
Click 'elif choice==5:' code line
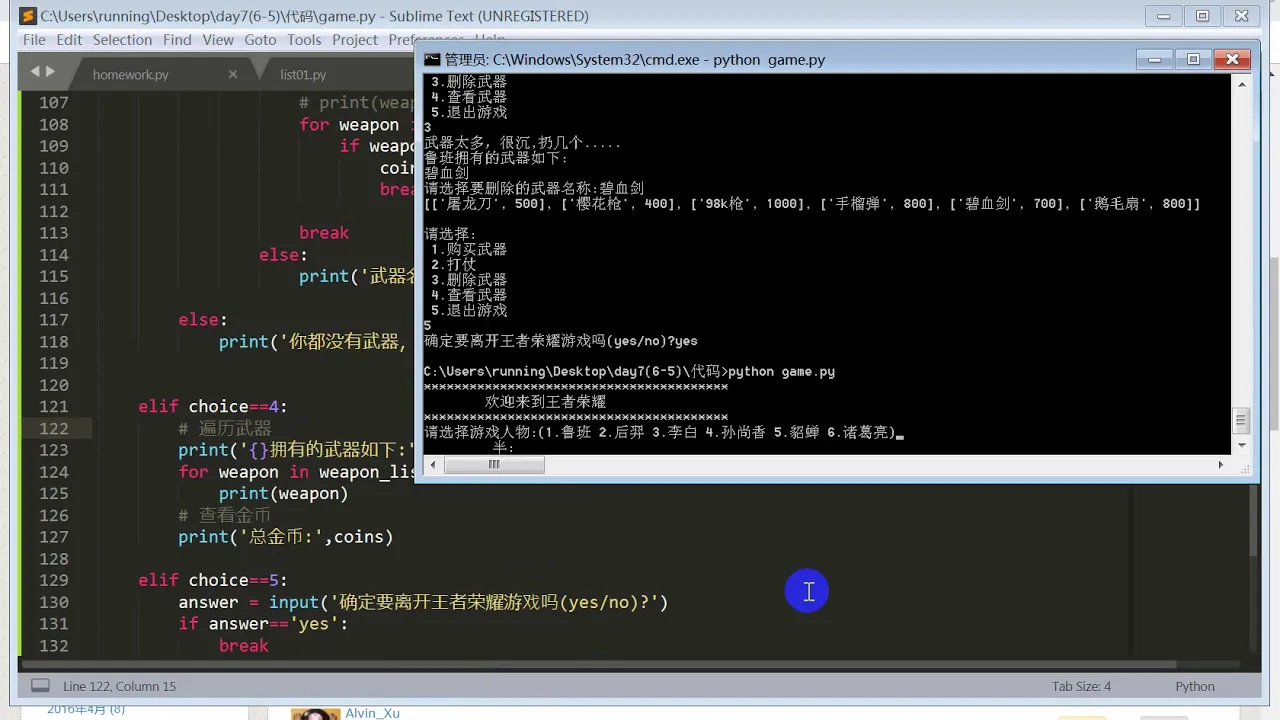[x=213, y=580]
